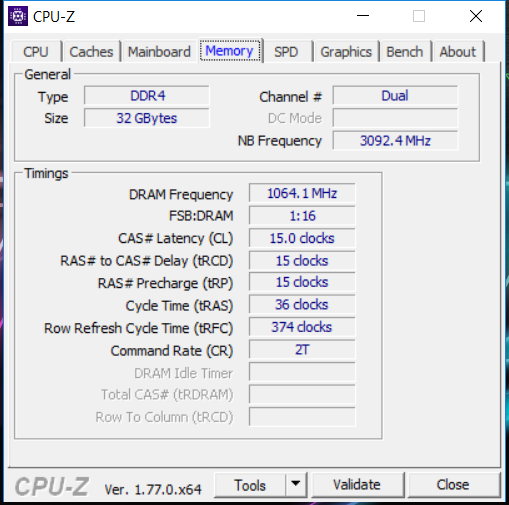
Task: Switch to the Graphics tab
Action: point(346,52)
